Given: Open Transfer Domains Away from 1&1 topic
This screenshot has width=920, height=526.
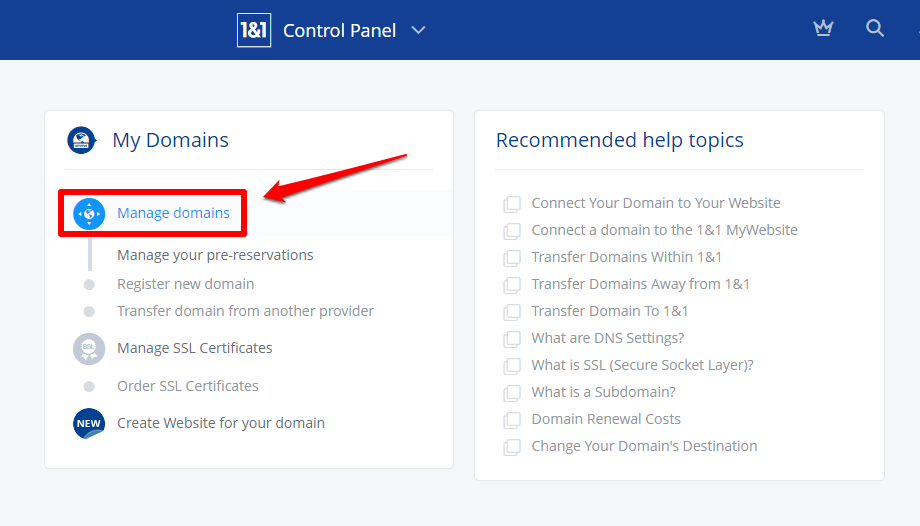Looking at the screenshot, I should click(641, 284).
